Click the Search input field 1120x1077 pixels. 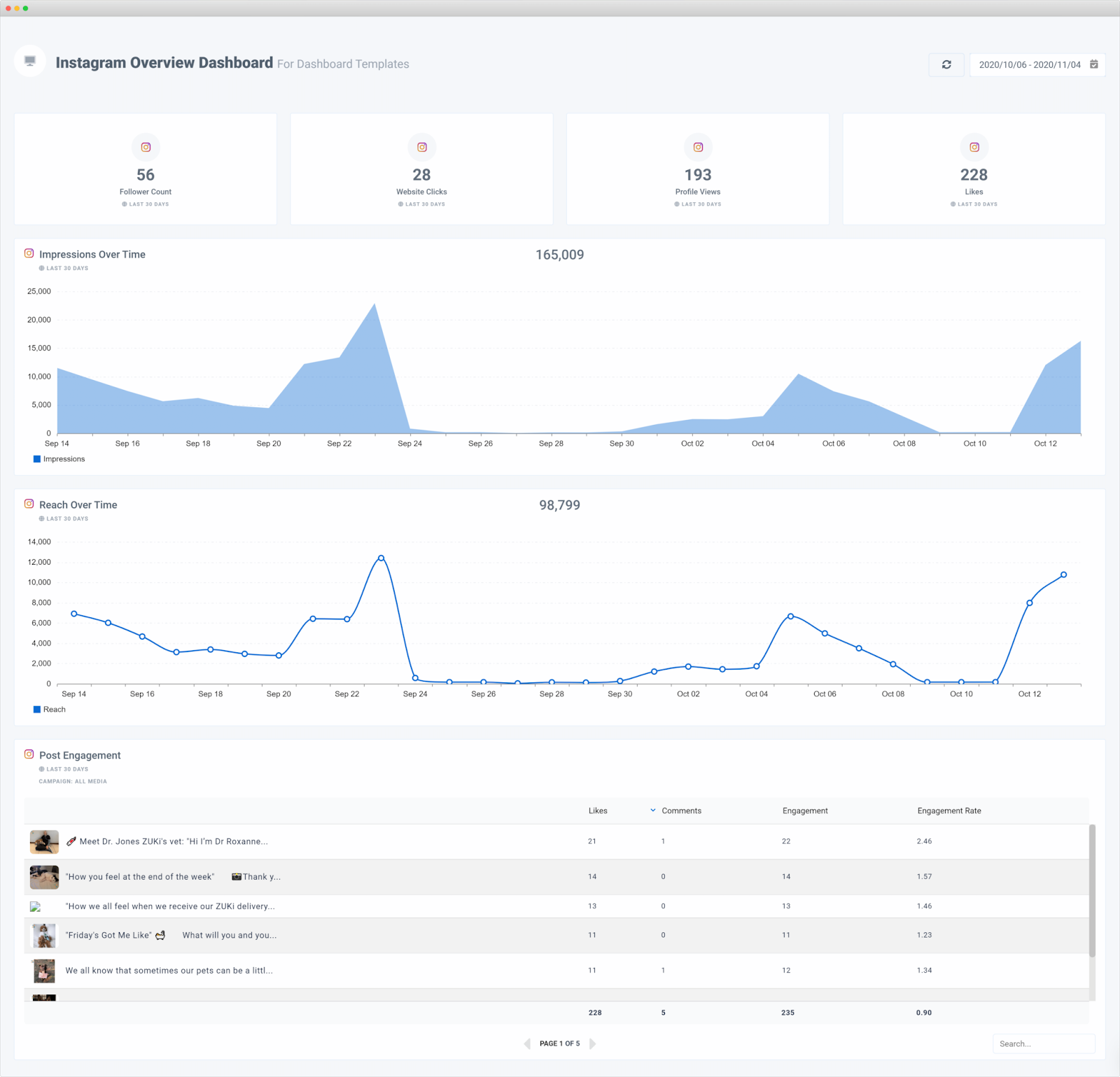click(1043, 1043)
